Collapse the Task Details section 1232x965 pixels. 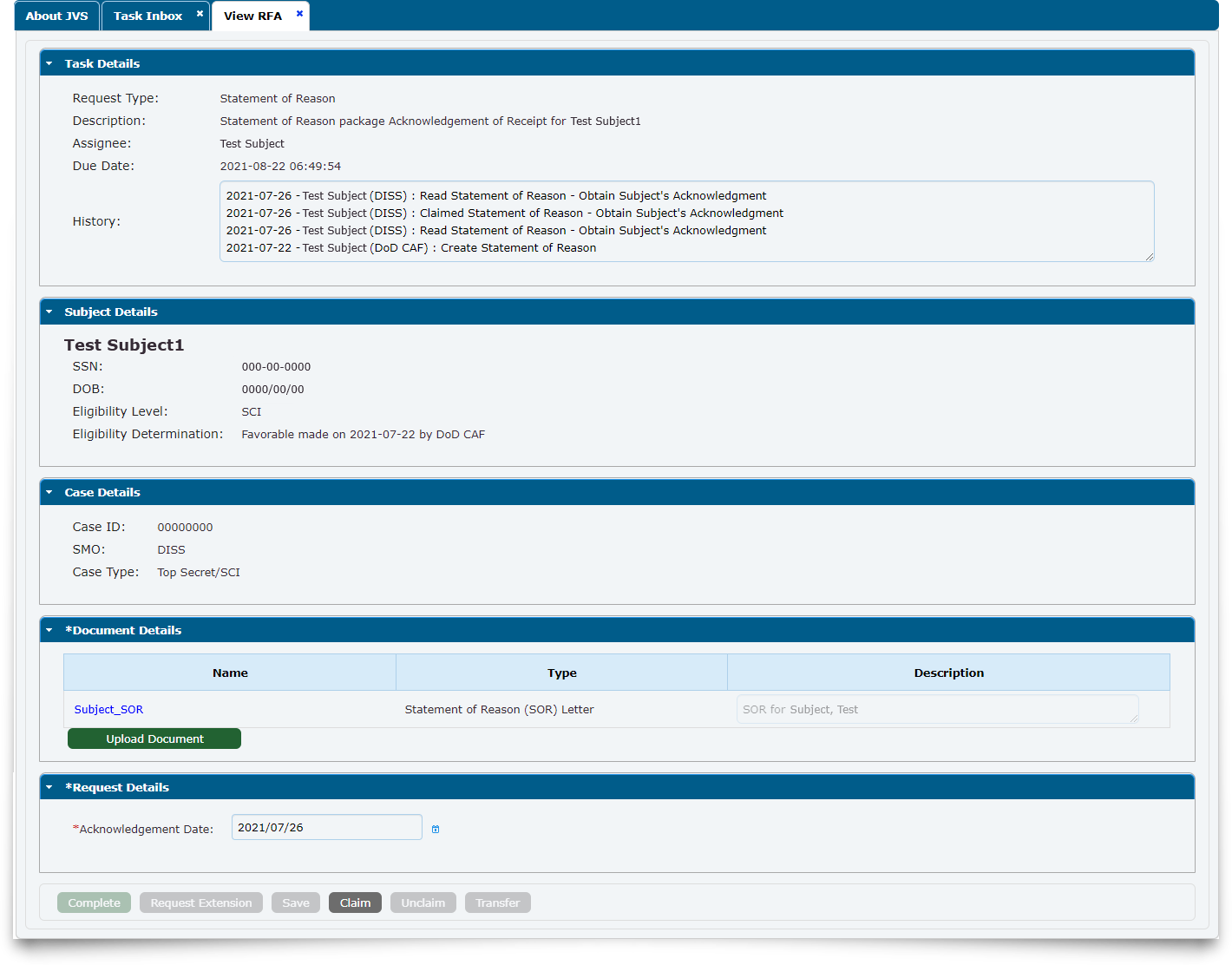(49, 63)
